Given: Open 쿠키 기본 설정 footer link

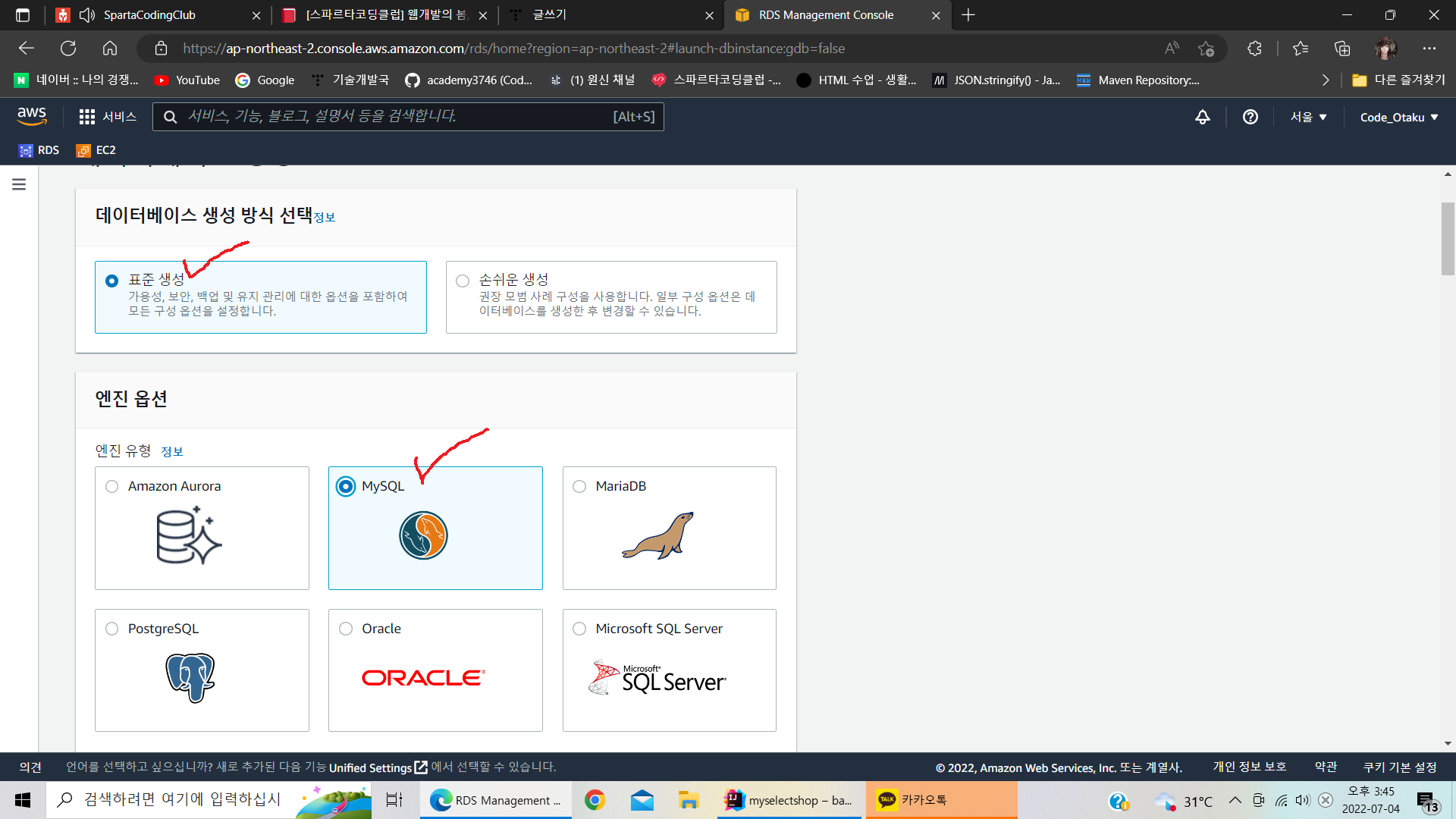Looking at the screenshot, I should 1400,767.
